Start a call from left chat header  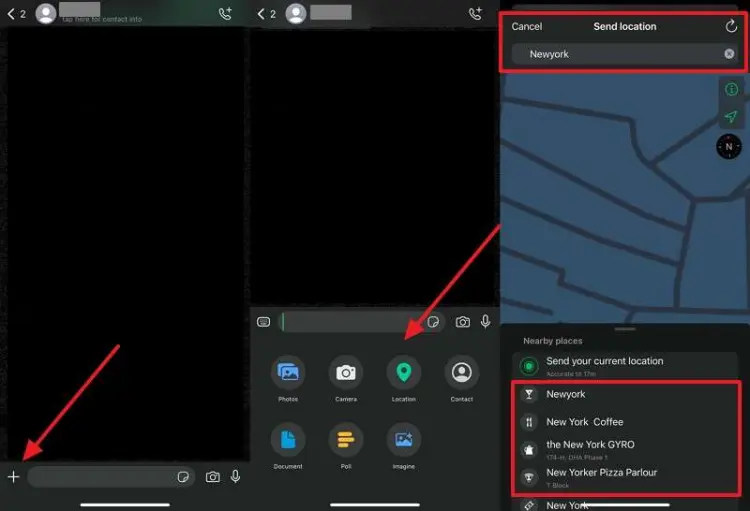[225, 13]
